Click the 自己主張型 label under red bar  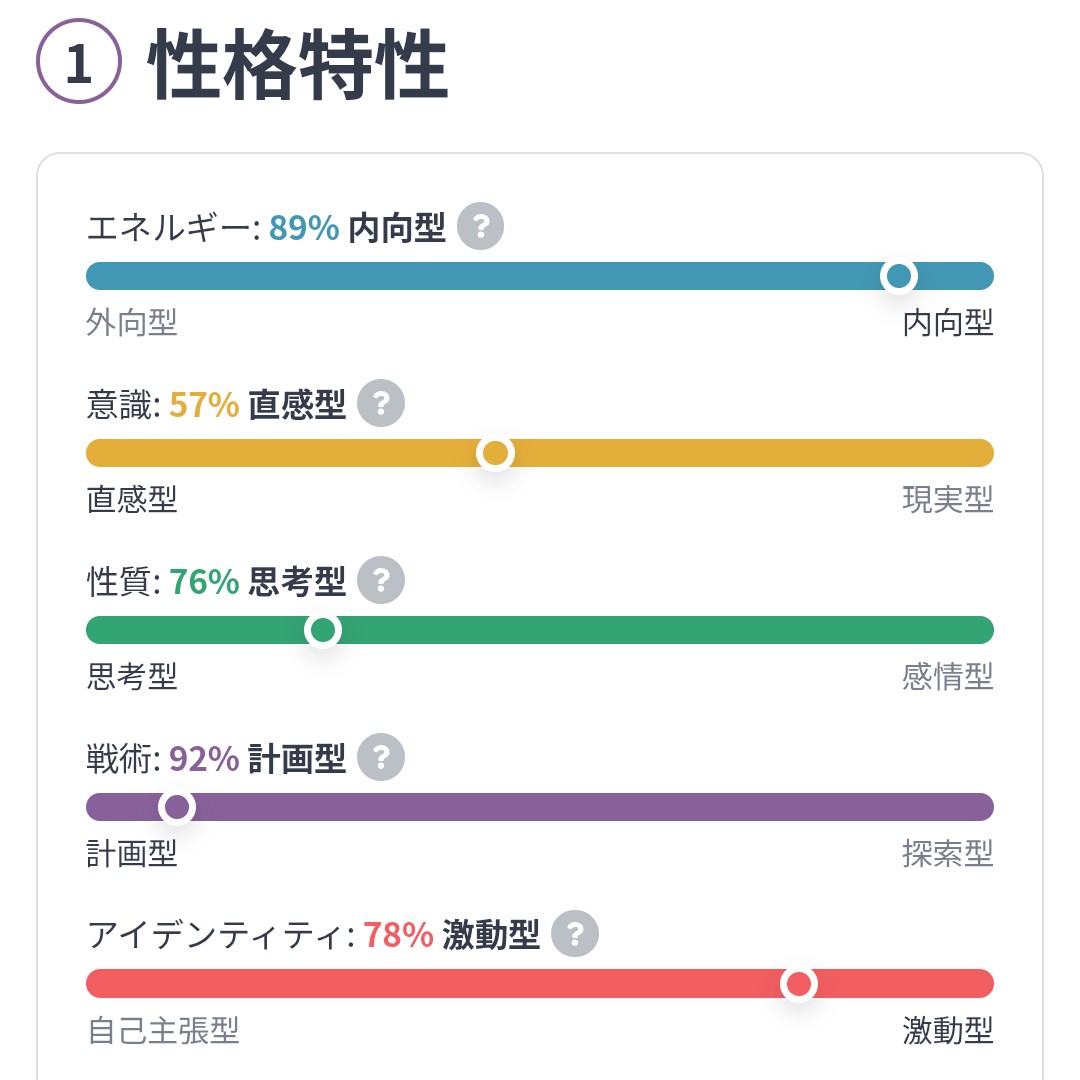click(x=163, y=1031)
